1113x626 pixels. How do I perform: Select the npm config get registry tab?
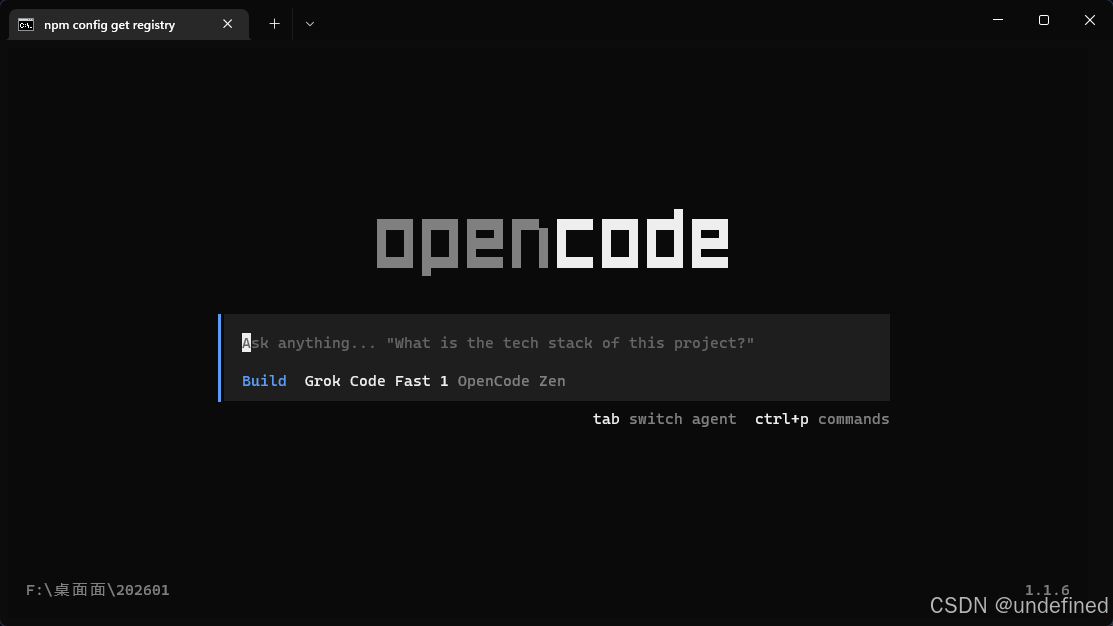coord(128,25)
